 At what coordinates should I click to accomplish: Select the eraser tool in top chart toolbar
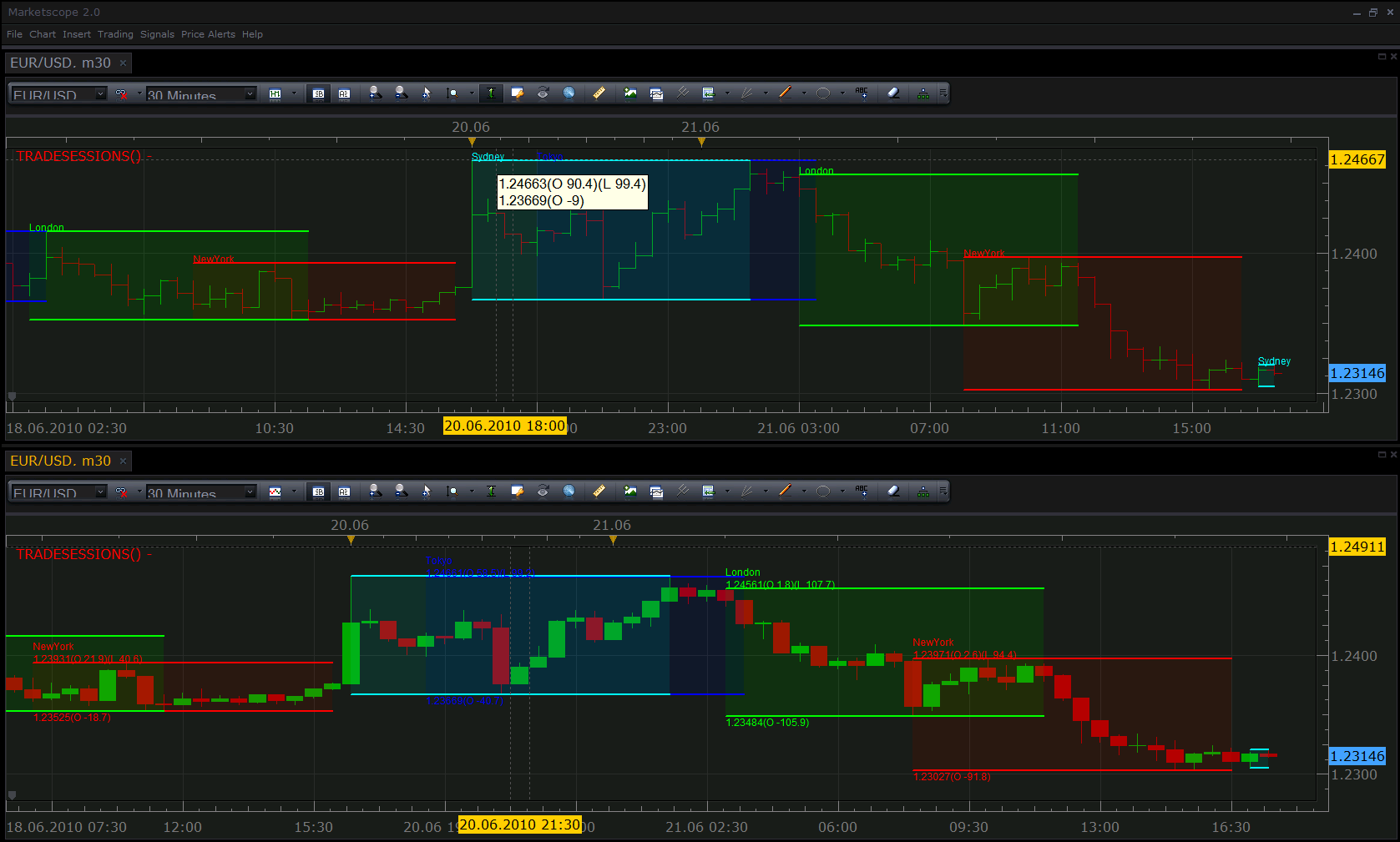(893, 93)
